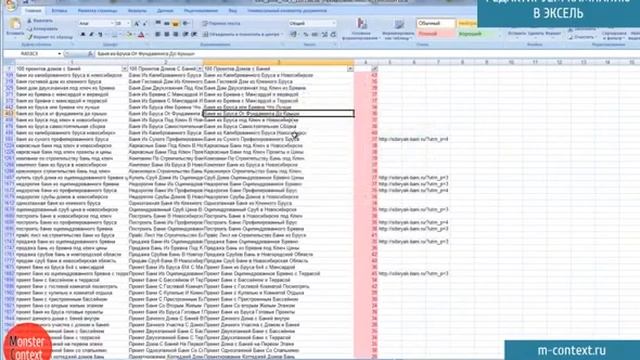
Task: Open link beside 'бани из сухого профилированного бруса'
Action: 413,139
